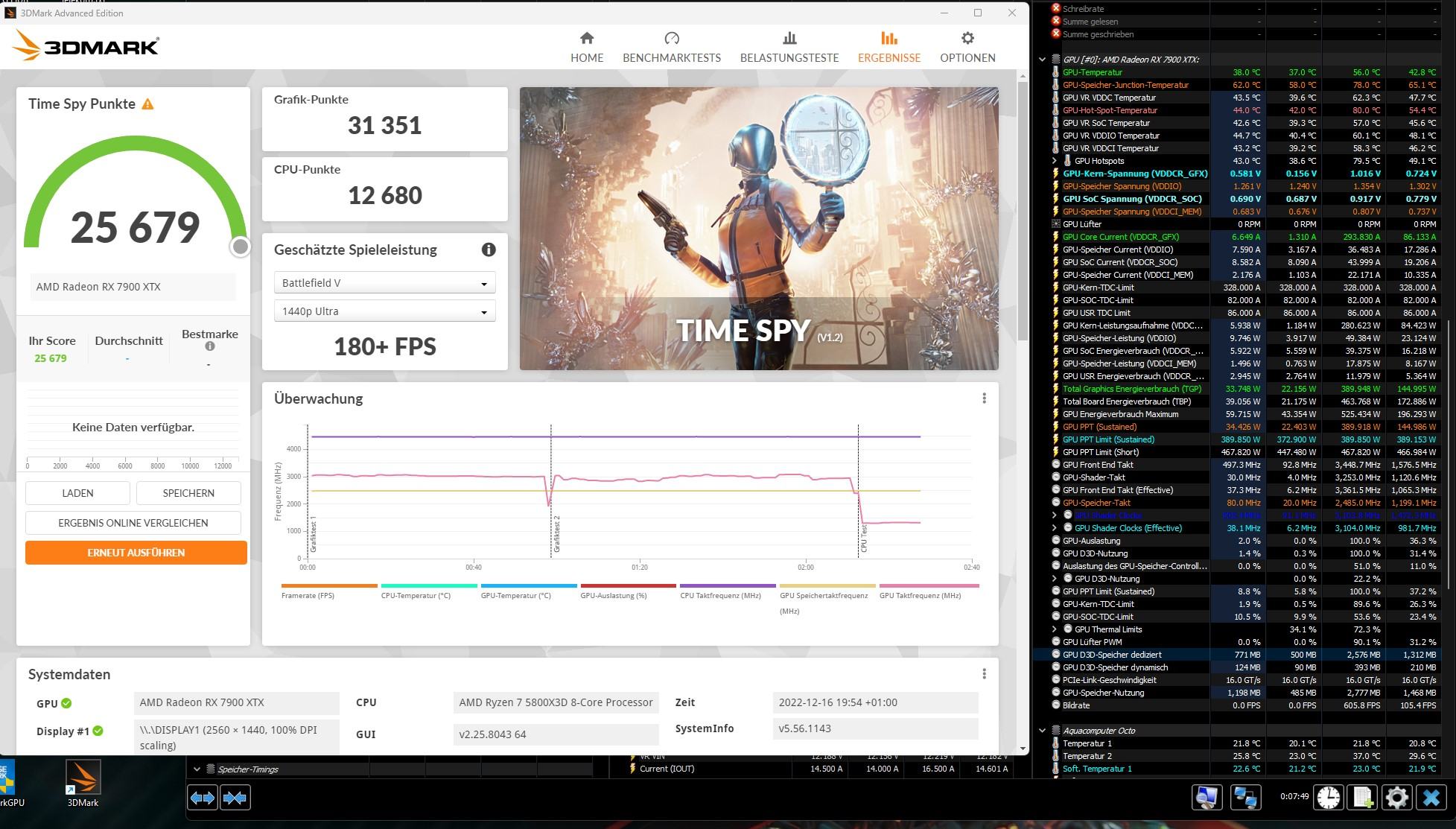
Task: Click the LADEN button
Action: (77, 493)
